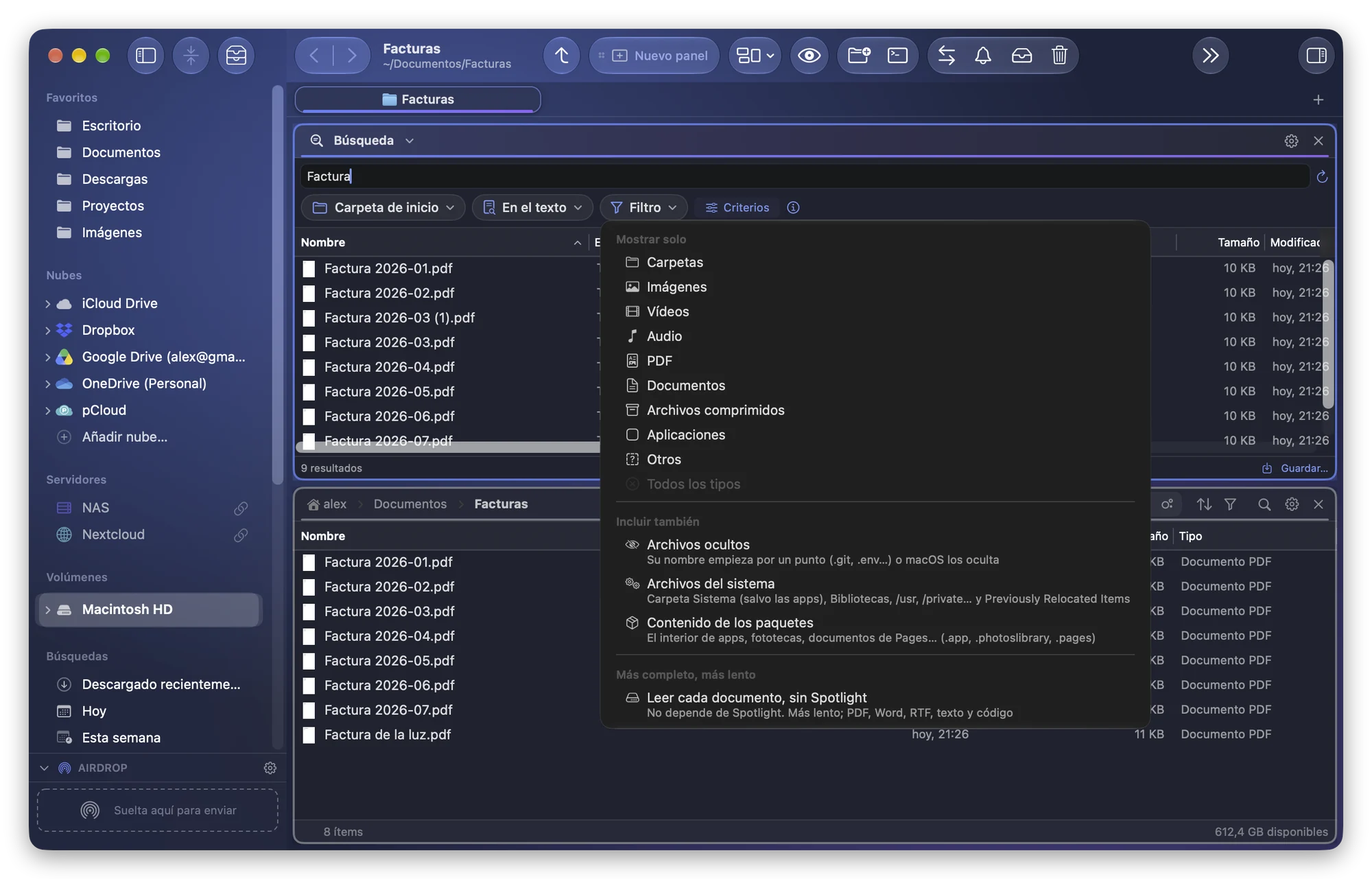The image size is (1372, 879).
Task: Move to trash using toolbar icon
Action: tap(1059, 56)
